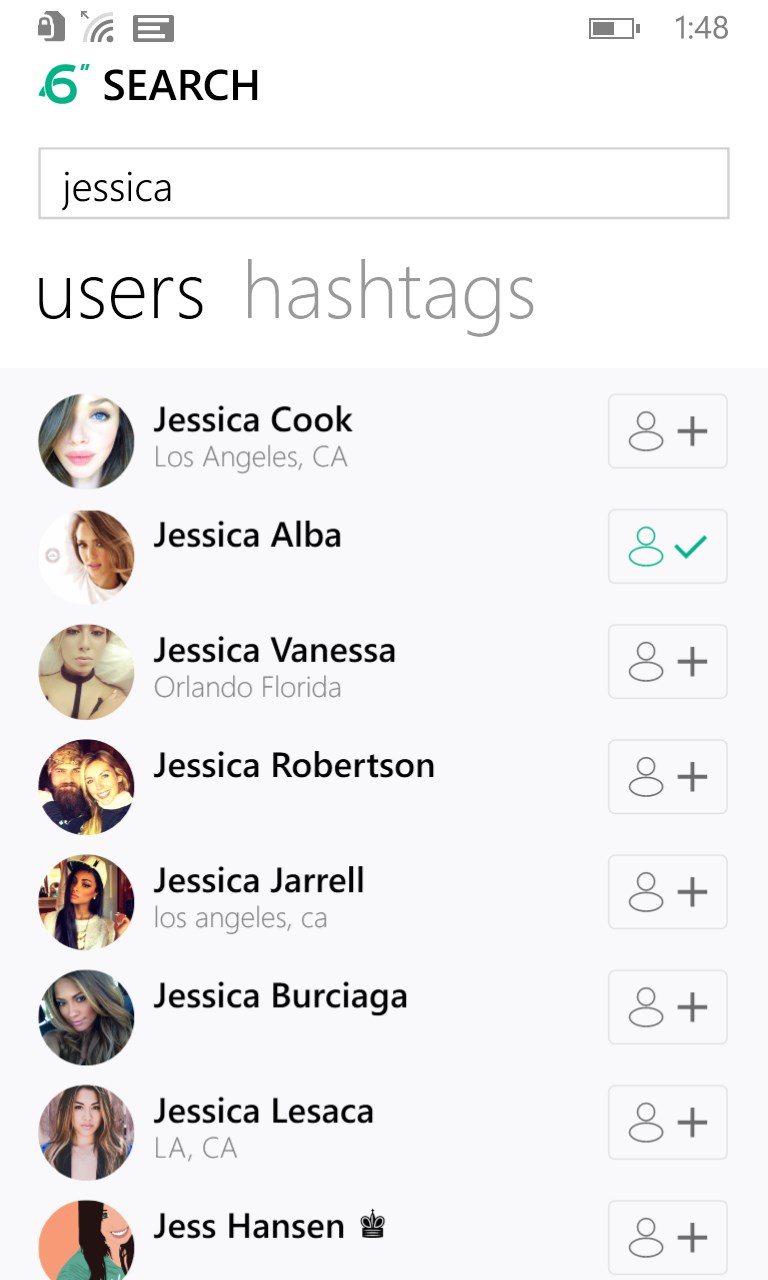Follow Jessica Robertson with add-user icon

(667, 776)
